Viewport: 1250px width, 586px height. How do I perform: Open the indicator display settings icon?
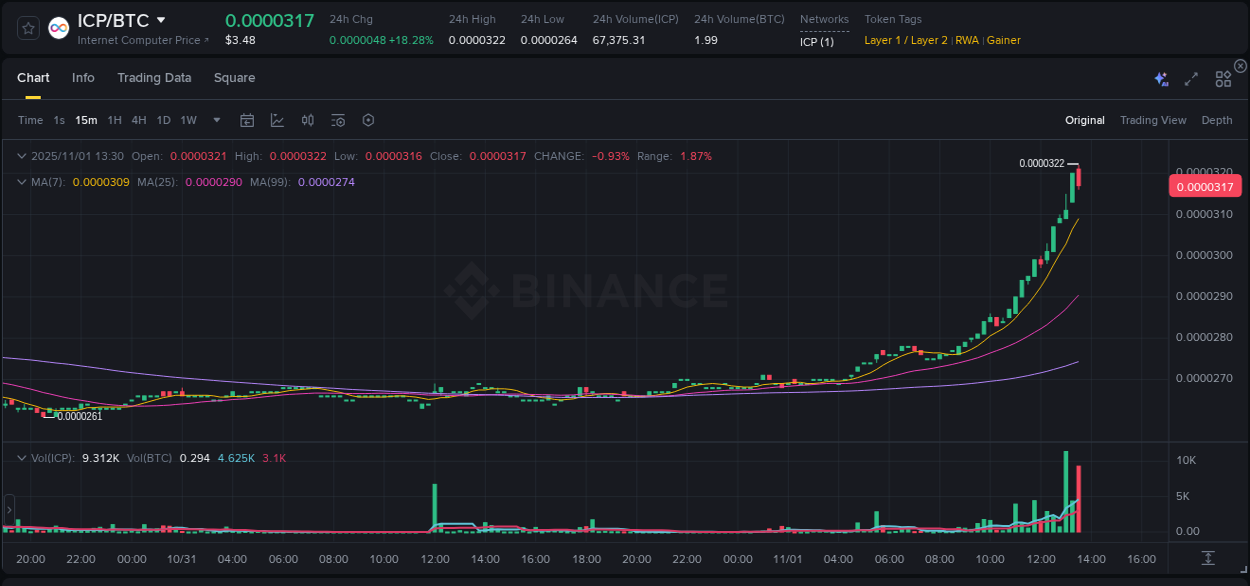pos(337,120)
